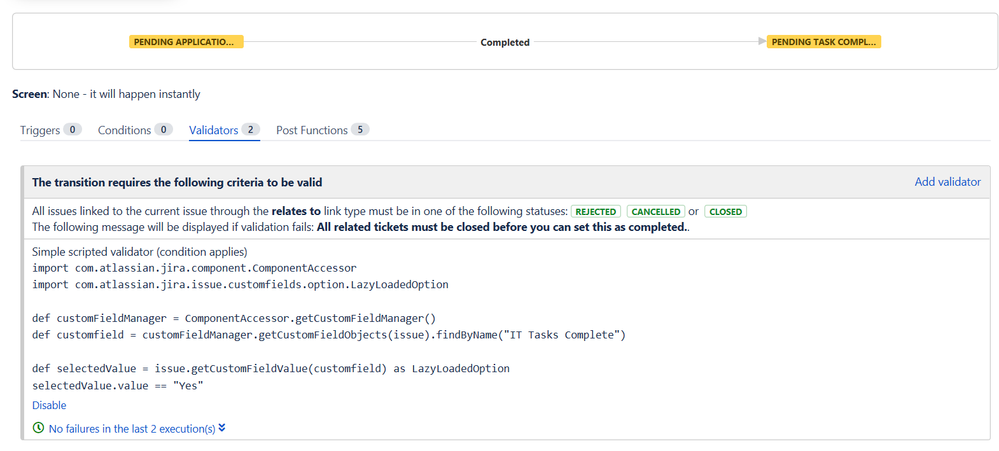Select the Validators tab
The height and width of the screenshot is (451, 999).
point(214,130)
